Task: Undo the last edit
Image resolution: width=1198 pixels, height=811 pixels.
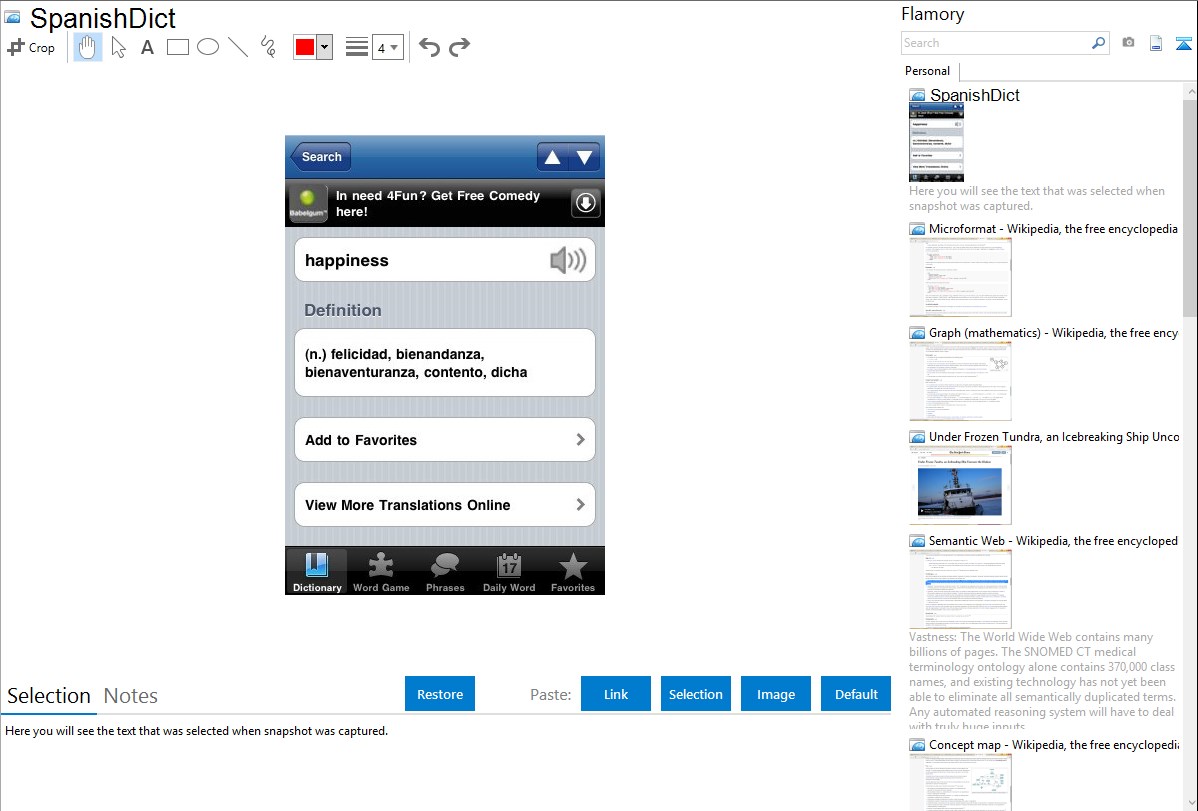Action: 429,47
